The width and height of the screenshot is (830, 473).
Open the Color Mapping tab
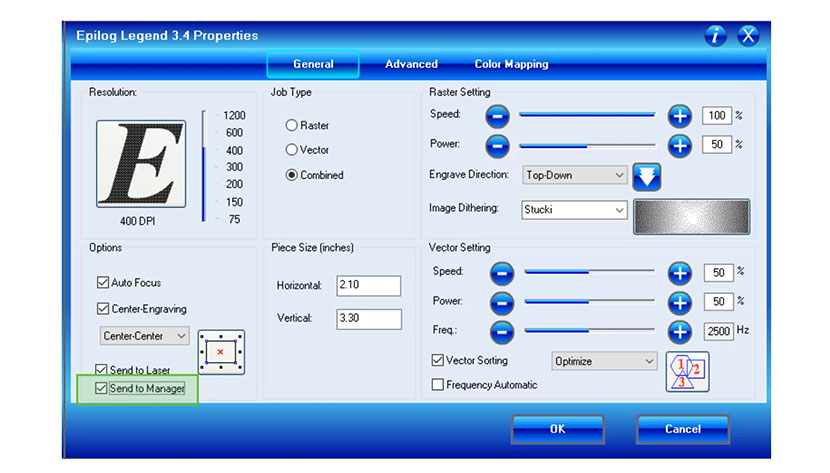[511, 64]
